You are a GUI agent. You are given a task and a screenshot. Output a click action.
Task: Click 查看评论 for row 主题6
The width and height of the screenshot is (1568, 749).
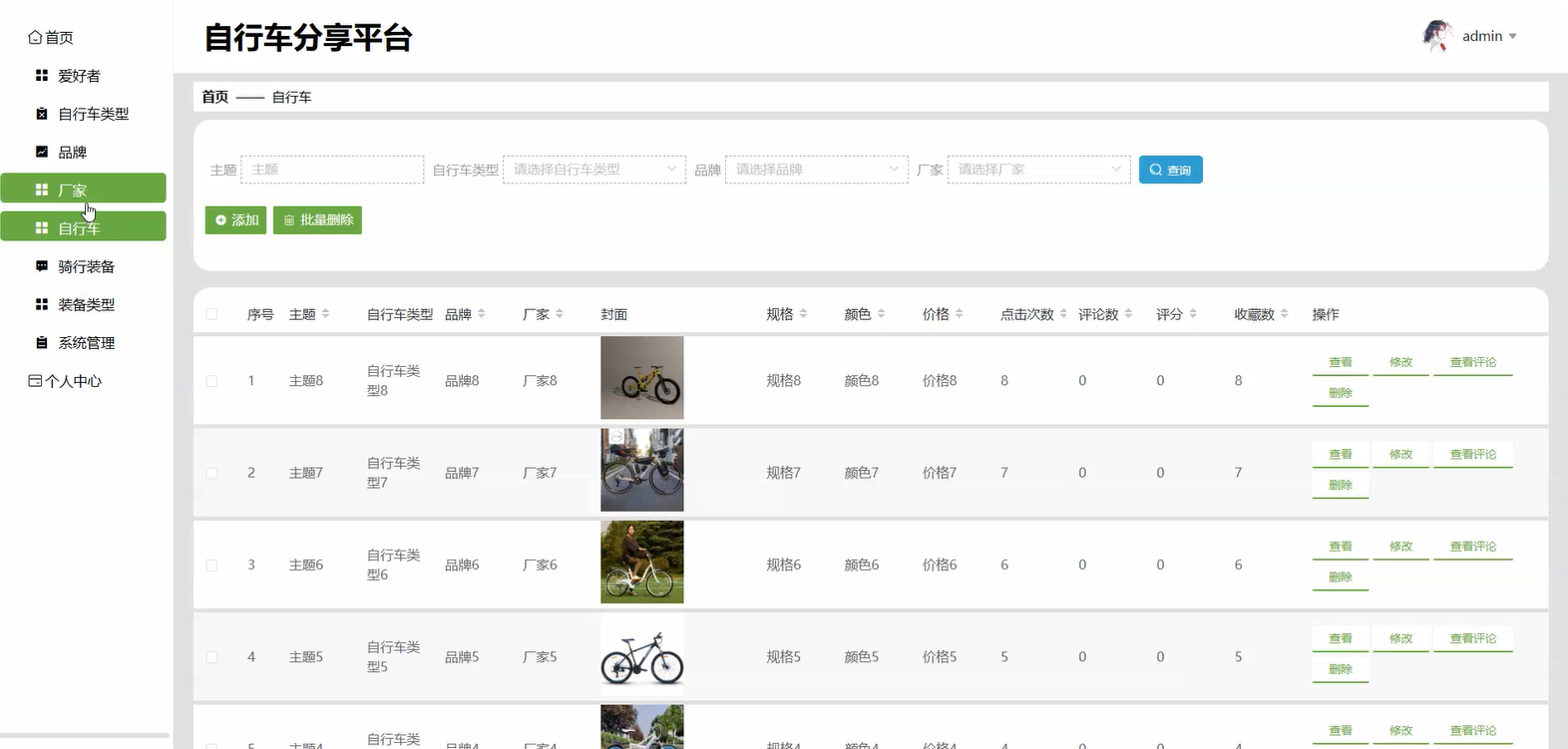(1473, 547)
